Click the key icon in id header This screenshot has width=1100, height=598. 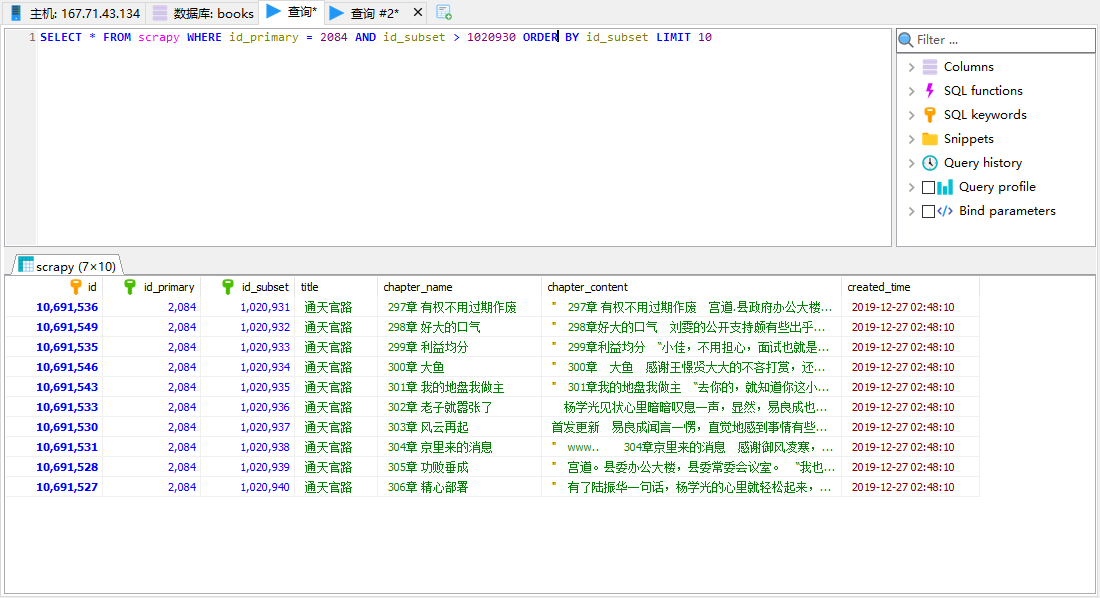76,286
